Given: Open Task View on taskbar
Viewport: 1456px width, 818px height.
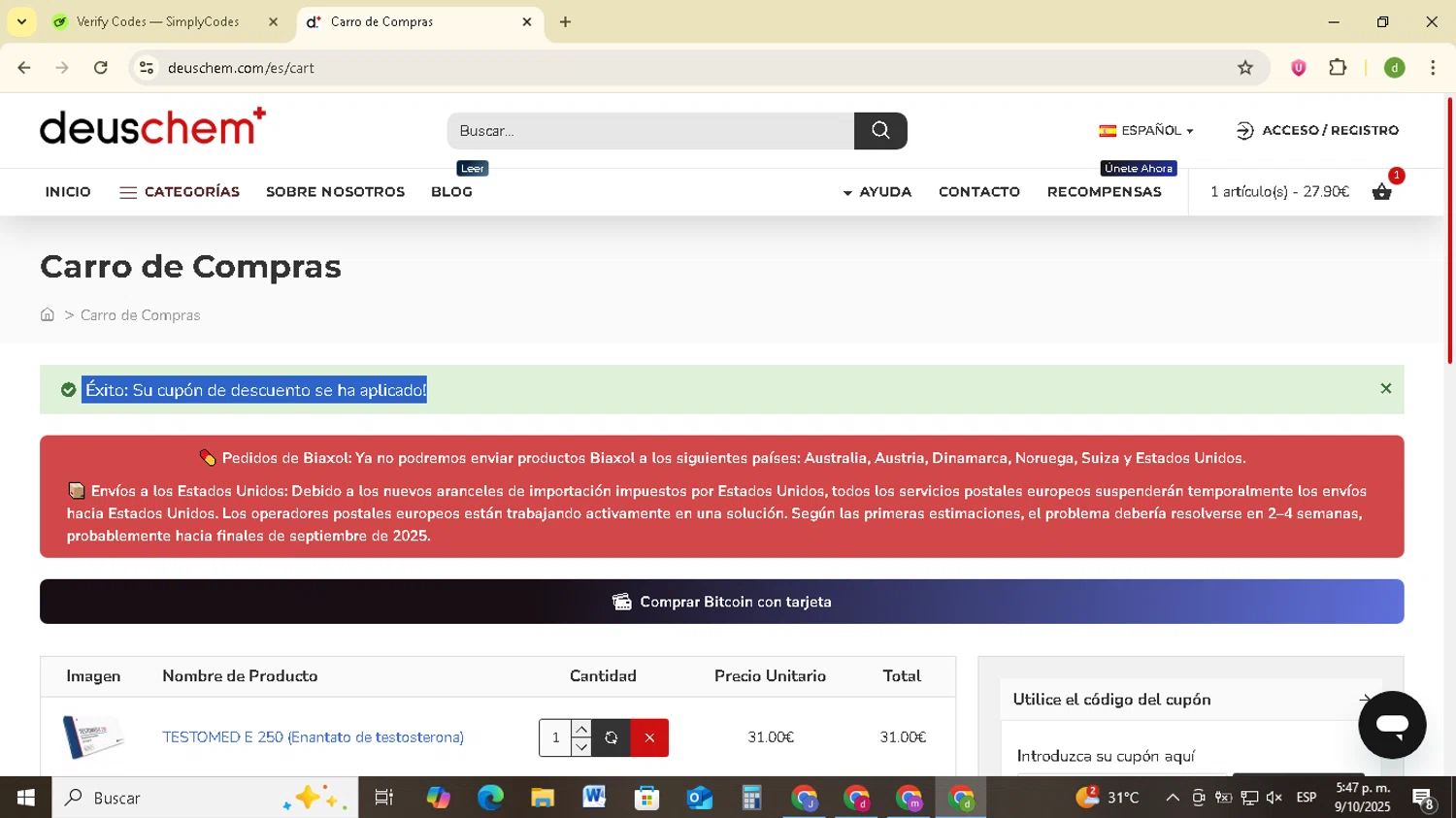Looking at the screenshot, I should click(384, 798).
